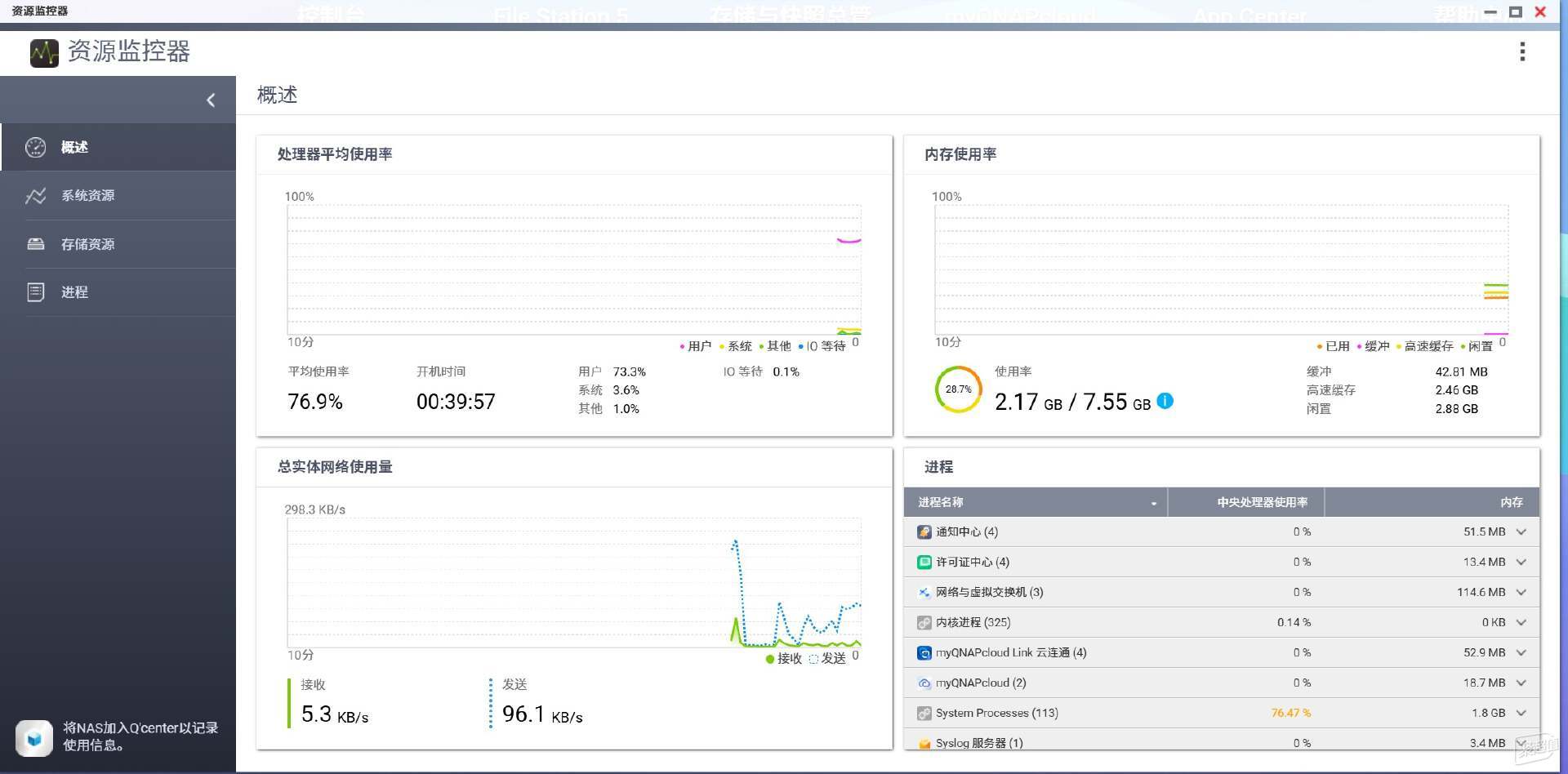Image resolution: width=1568 pixels, height=774 pixels.
Task: Click the License Center process icon
Action: click(924, 563)
